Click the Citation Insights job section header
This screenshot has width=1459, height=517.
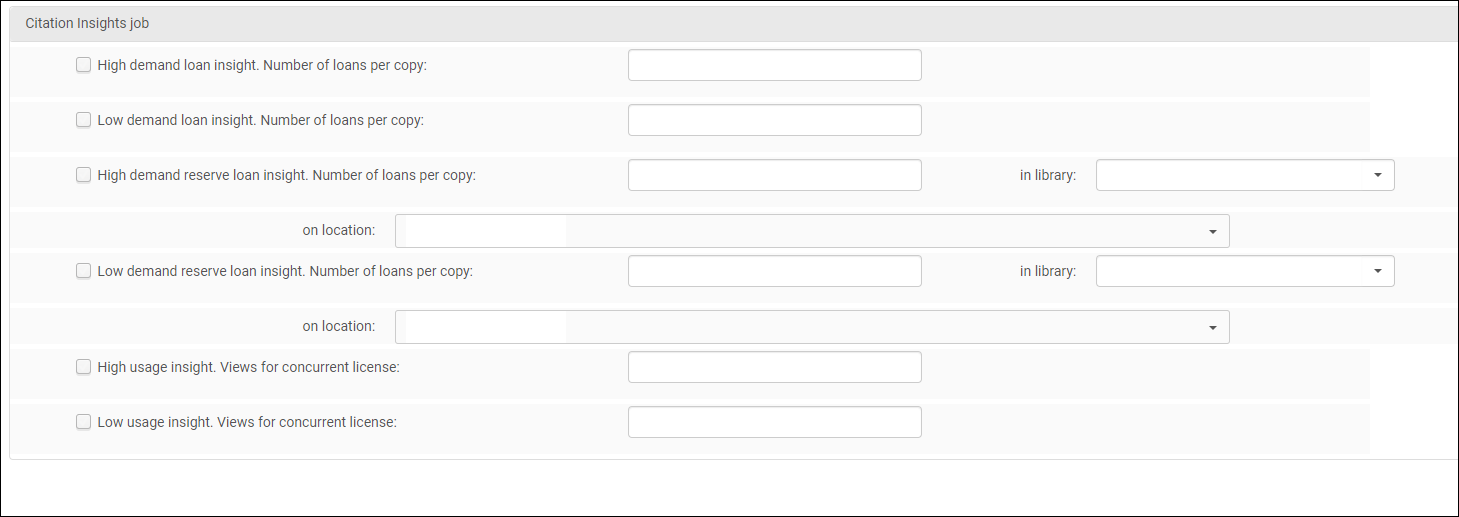tap(87, 23)
